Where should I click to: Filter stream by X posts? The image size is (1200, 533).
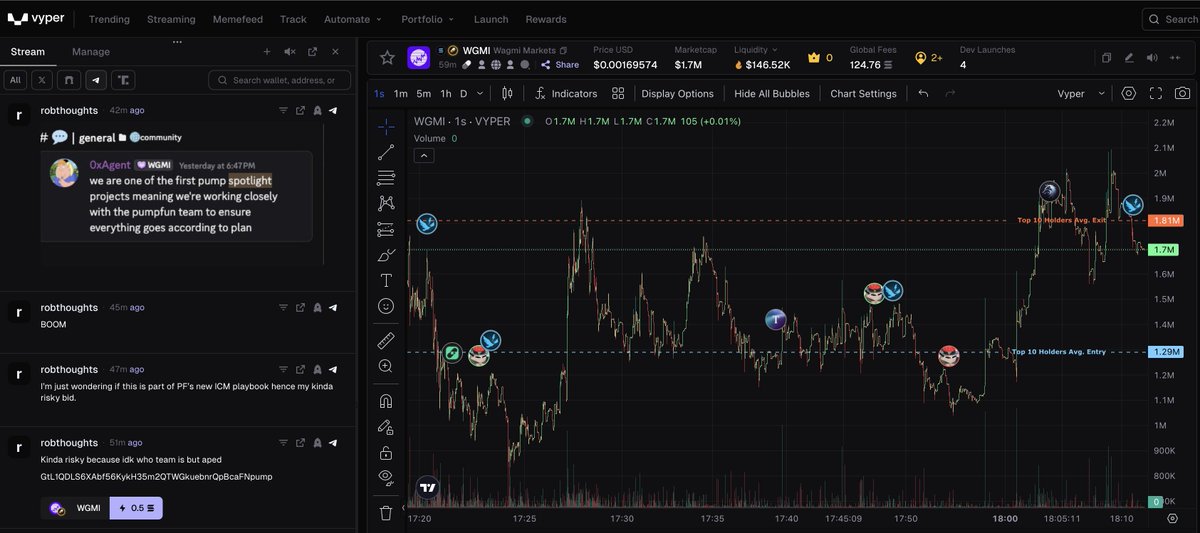[42, 80]
